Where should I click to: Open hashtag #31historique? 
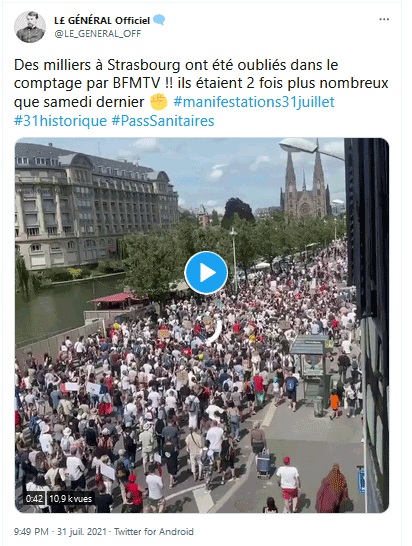pyautogui.click(x=60, y=121)
